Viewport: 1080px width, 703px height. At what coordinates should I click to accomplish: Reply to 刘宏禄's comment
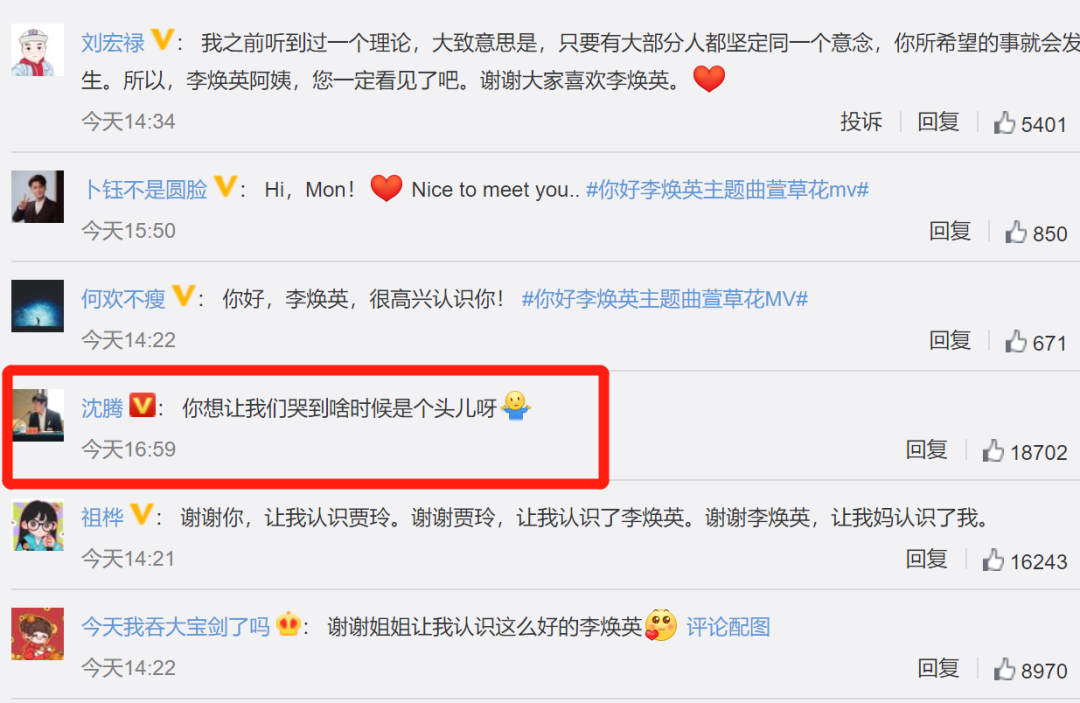coord(938,122)
